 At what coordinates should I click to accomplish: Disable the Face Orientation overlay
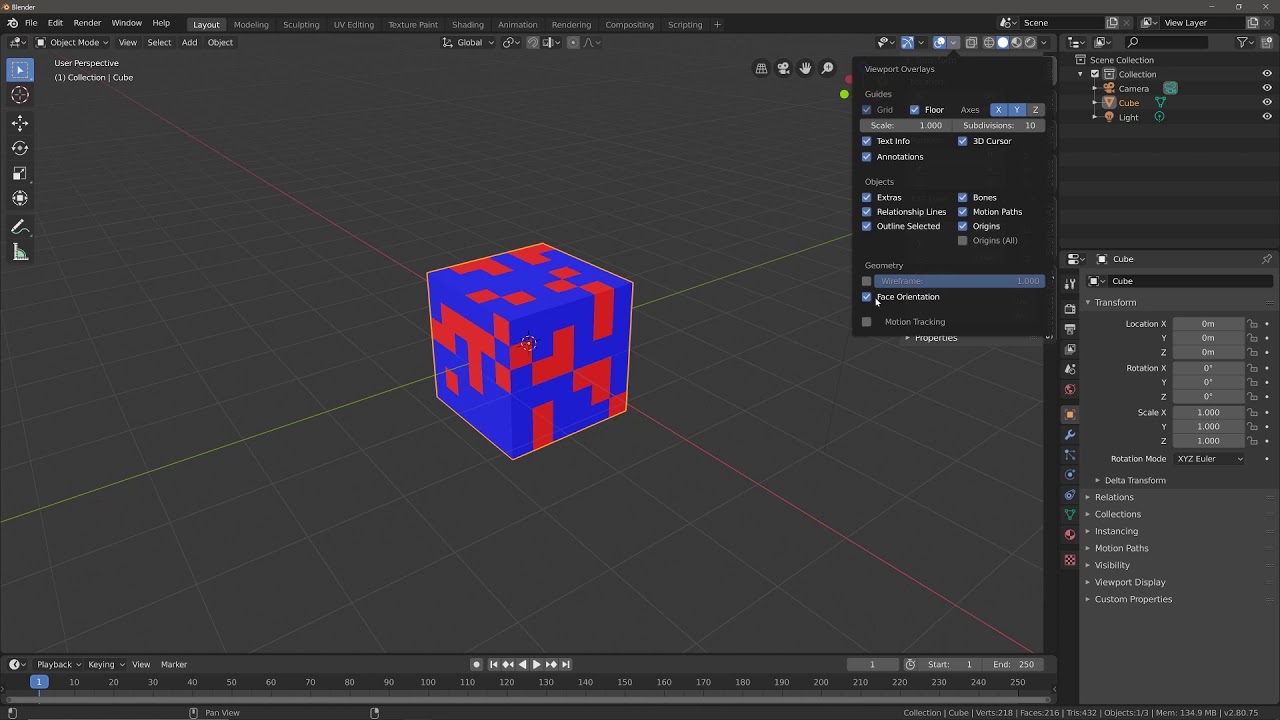tap(866, 297)
